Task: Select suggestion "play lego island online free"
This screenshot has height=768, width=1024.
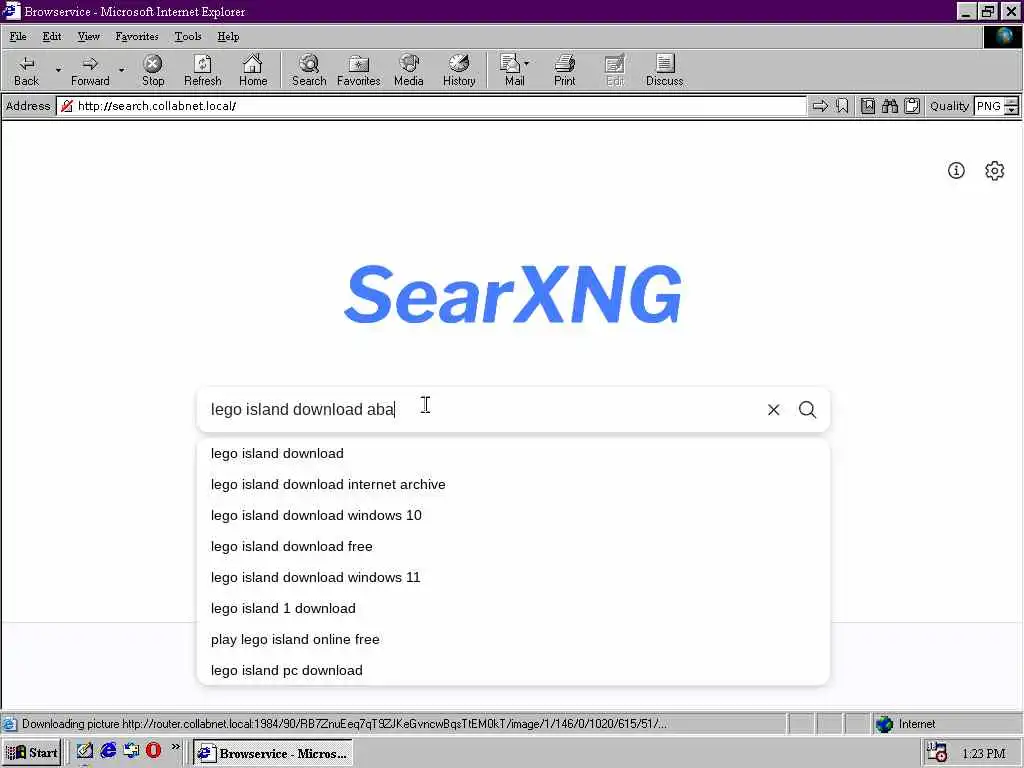Action: point(513,639)
